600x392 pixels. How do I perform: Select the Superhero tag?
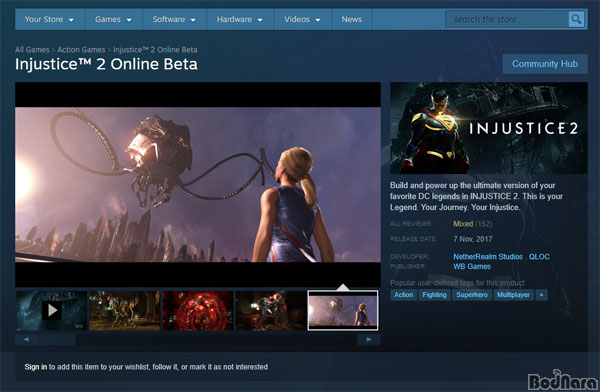[x=472, y=295]
